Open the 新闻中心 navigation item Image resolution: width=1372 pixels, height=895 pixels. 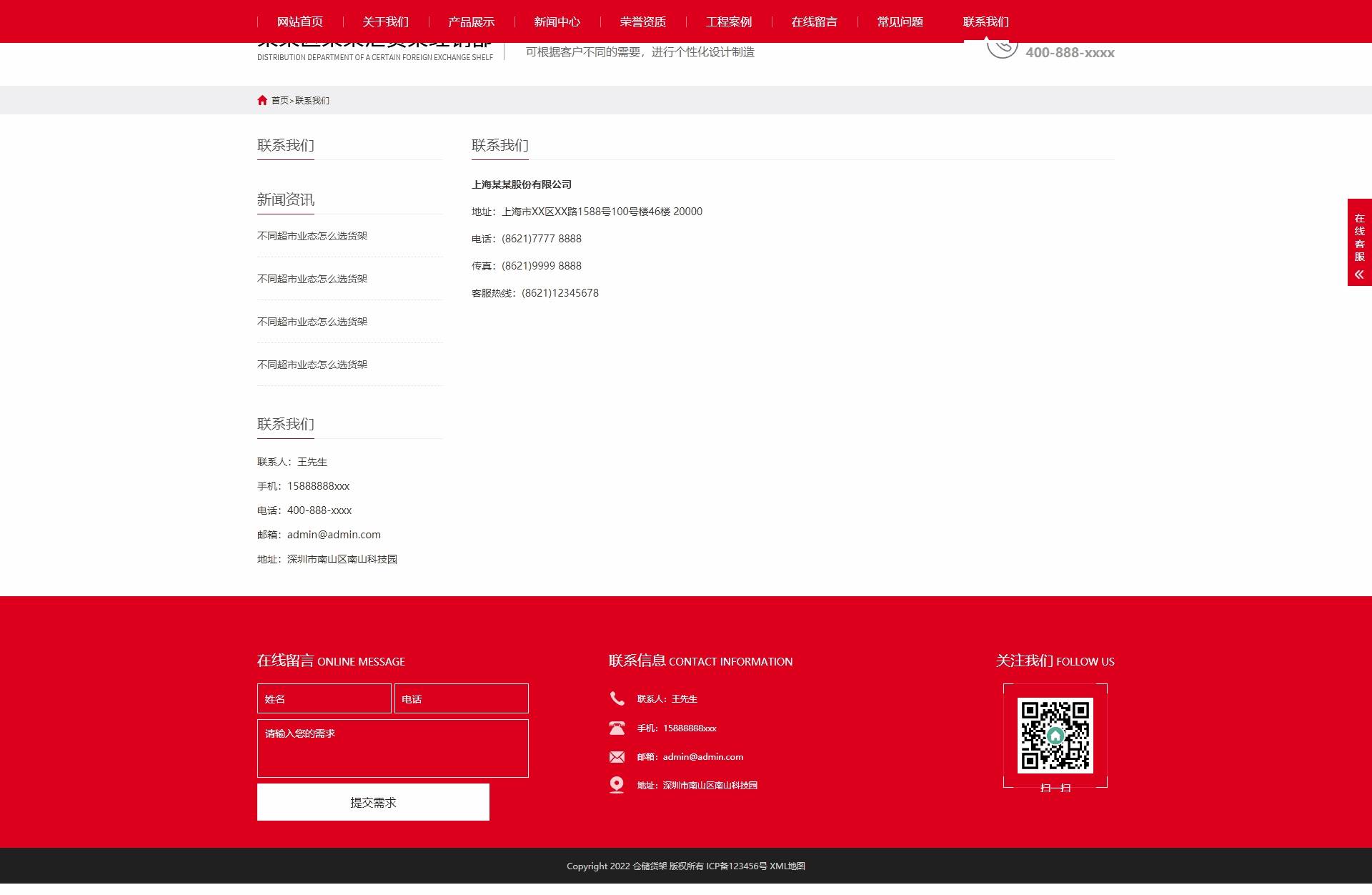coord(556,21)
